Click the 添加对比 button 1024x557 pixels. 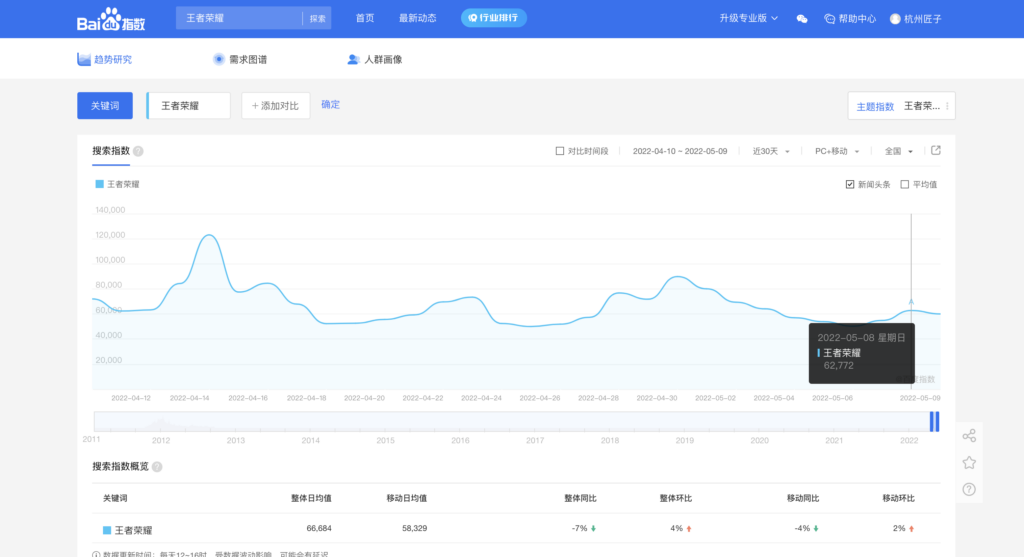point(276,106)
